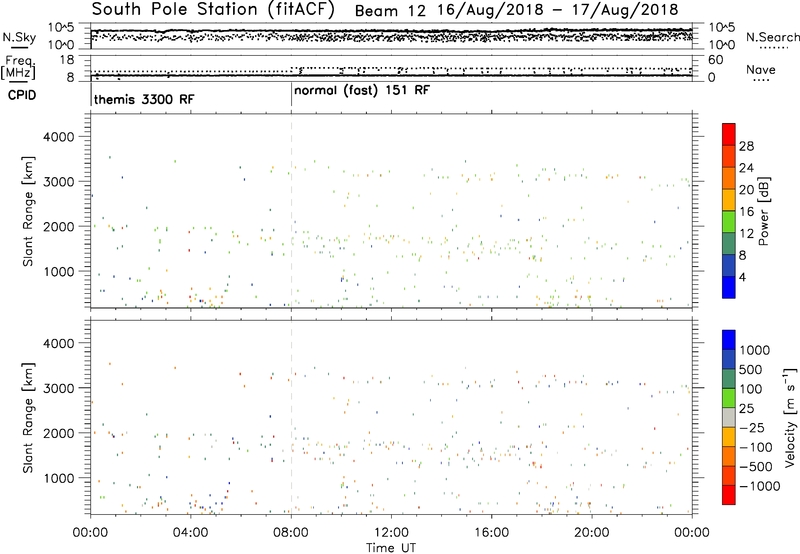Click the '28' tick label on the Power colorbar
The image size is (800, 554).
click(x=746, y=146)
